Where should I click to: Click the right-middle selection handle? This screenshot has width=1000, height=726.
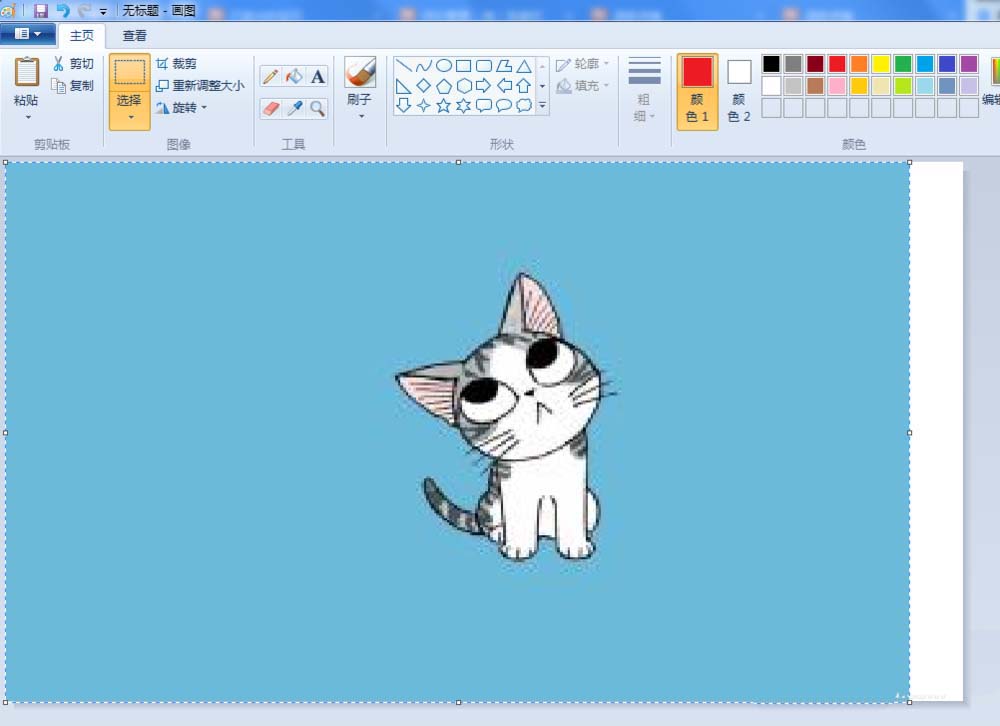click(909, 433)
